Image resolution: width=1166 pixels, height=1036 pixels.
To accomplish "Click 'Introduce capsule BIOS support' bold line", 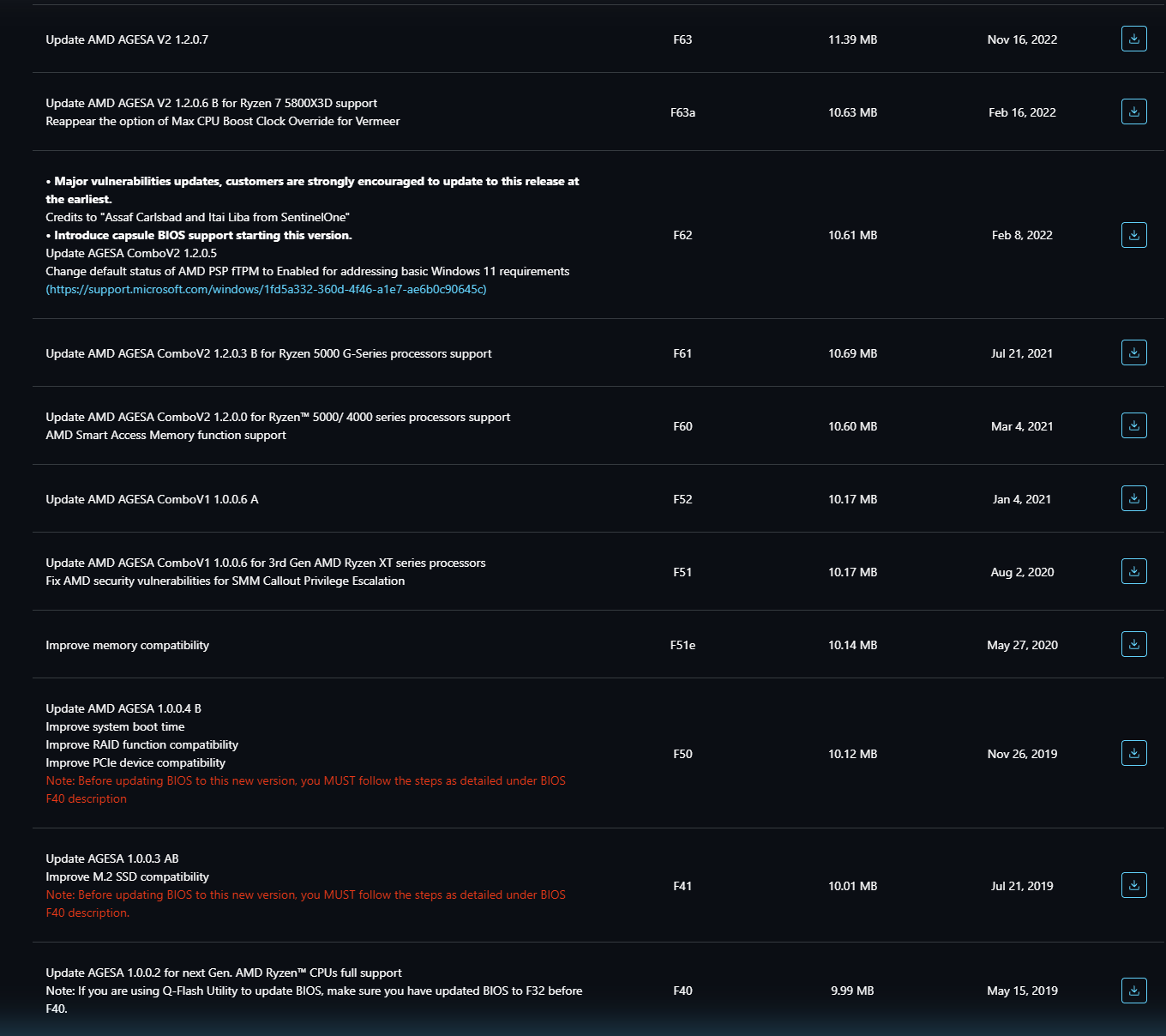I will [199, 235].
